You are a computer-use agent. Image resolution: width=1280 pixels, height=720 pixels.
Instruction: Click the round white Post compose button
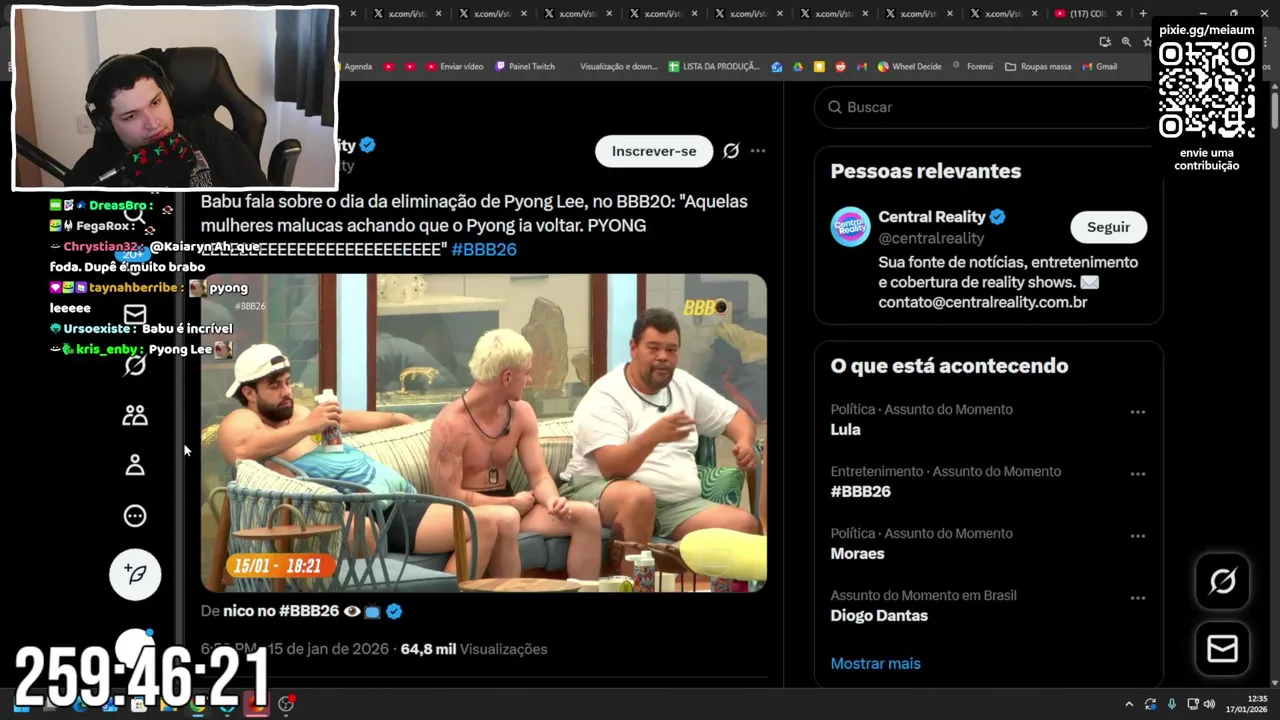[x=135, y=574]
